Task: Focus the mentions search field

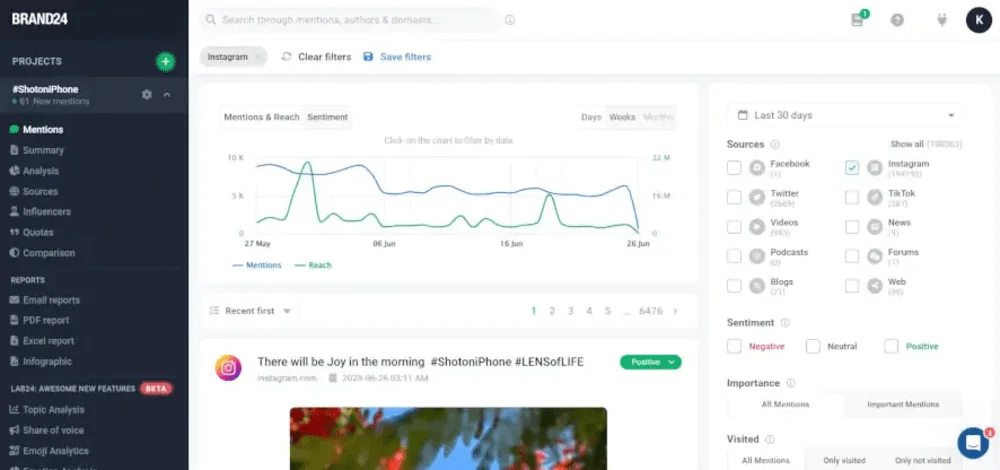Action: (x=351, y=20)
